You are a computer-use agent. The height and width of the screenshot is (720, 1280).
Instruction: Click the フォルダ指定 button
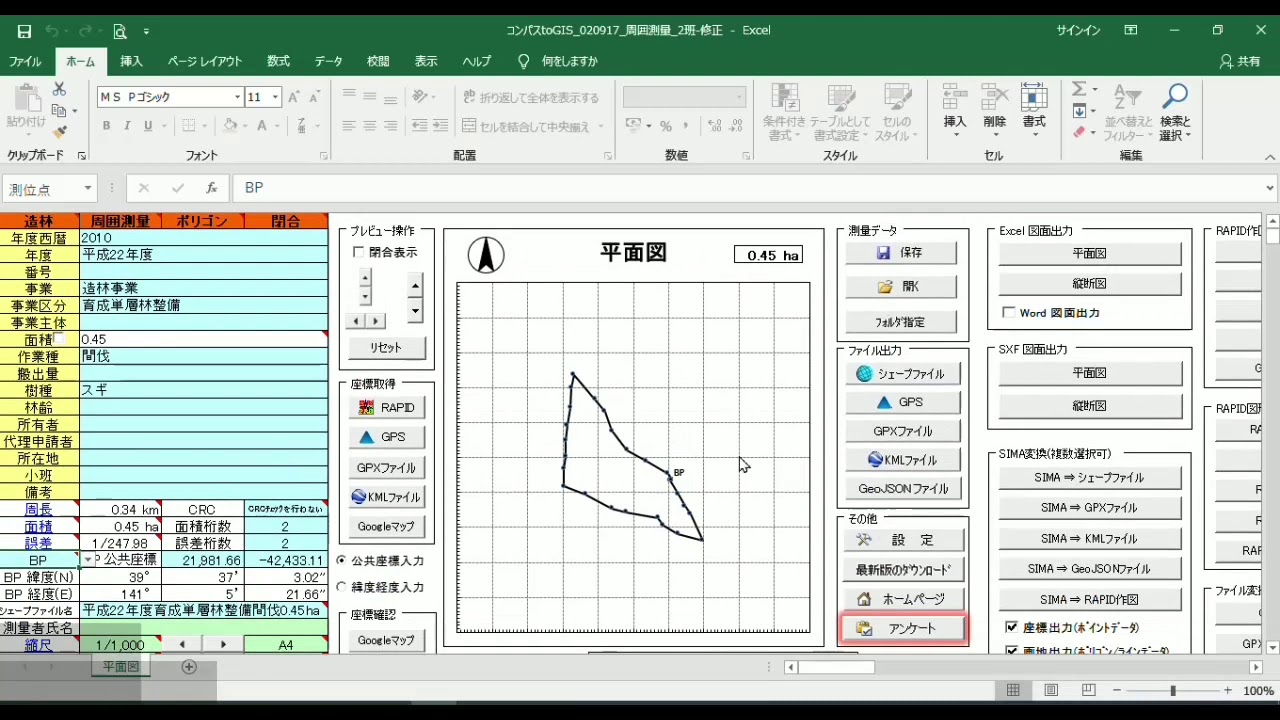[x=900, y=322]
